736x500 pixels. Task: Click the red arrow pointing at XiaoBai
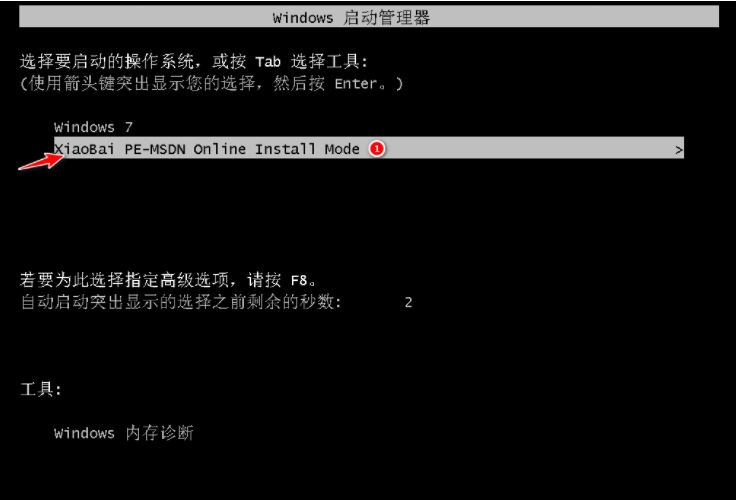pyautogui.click(x=41, y=162)
